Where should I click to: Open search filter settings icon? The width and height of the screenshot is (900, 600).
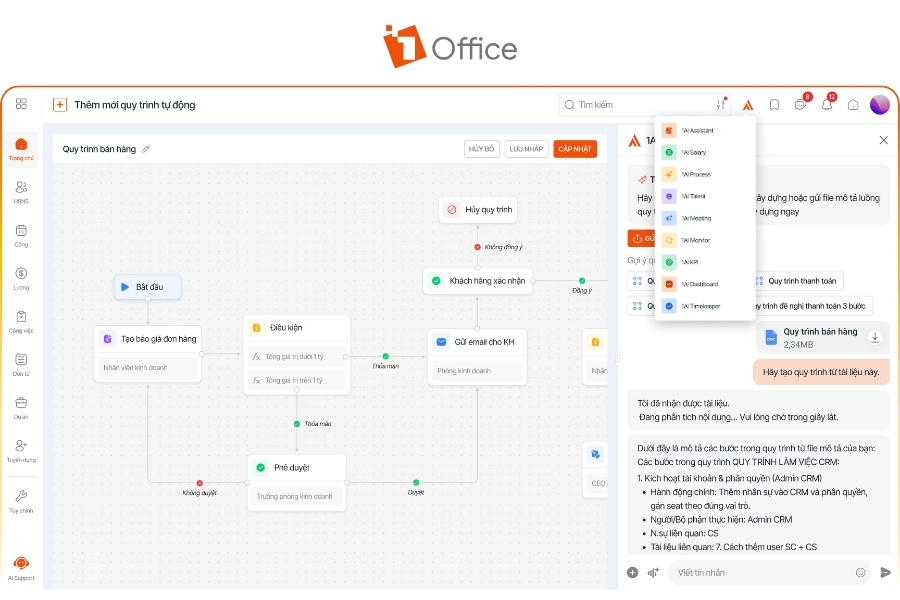pos(721,104)
